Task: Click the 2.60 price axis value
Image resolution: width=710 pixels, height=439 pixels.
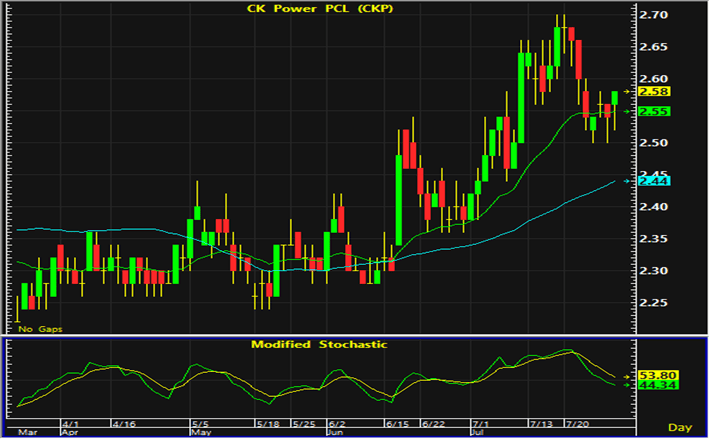Action: point(653,79)
